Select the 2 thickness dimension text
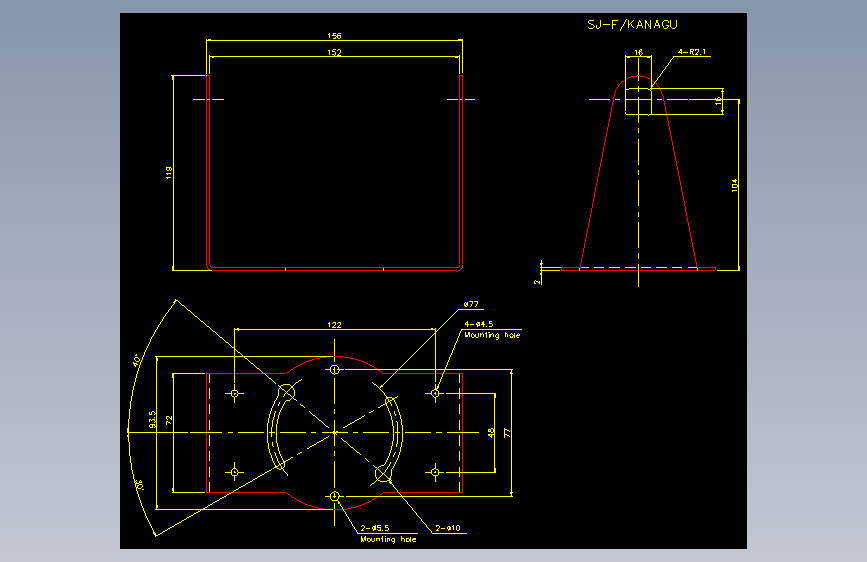867x562 pixels. point(536,282)
